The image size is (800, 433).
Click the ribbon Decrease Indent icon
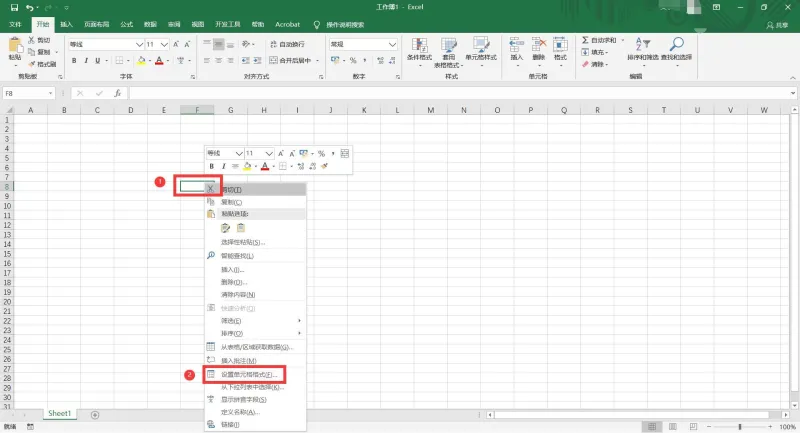tap(245, 61)
